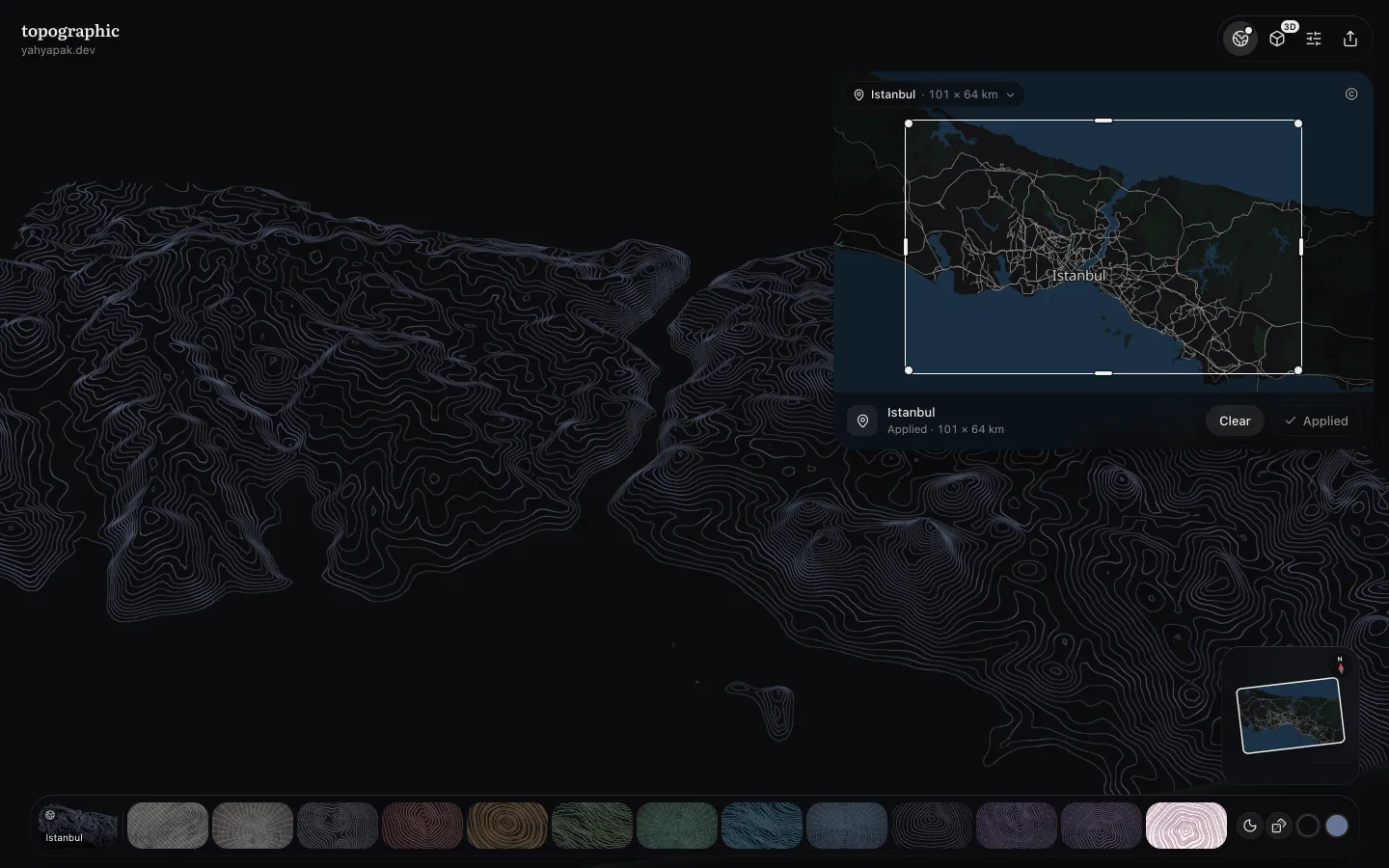The image size is (1389, 868).
Task: Click the copyright attribution icon on map
Action: 1351,95
